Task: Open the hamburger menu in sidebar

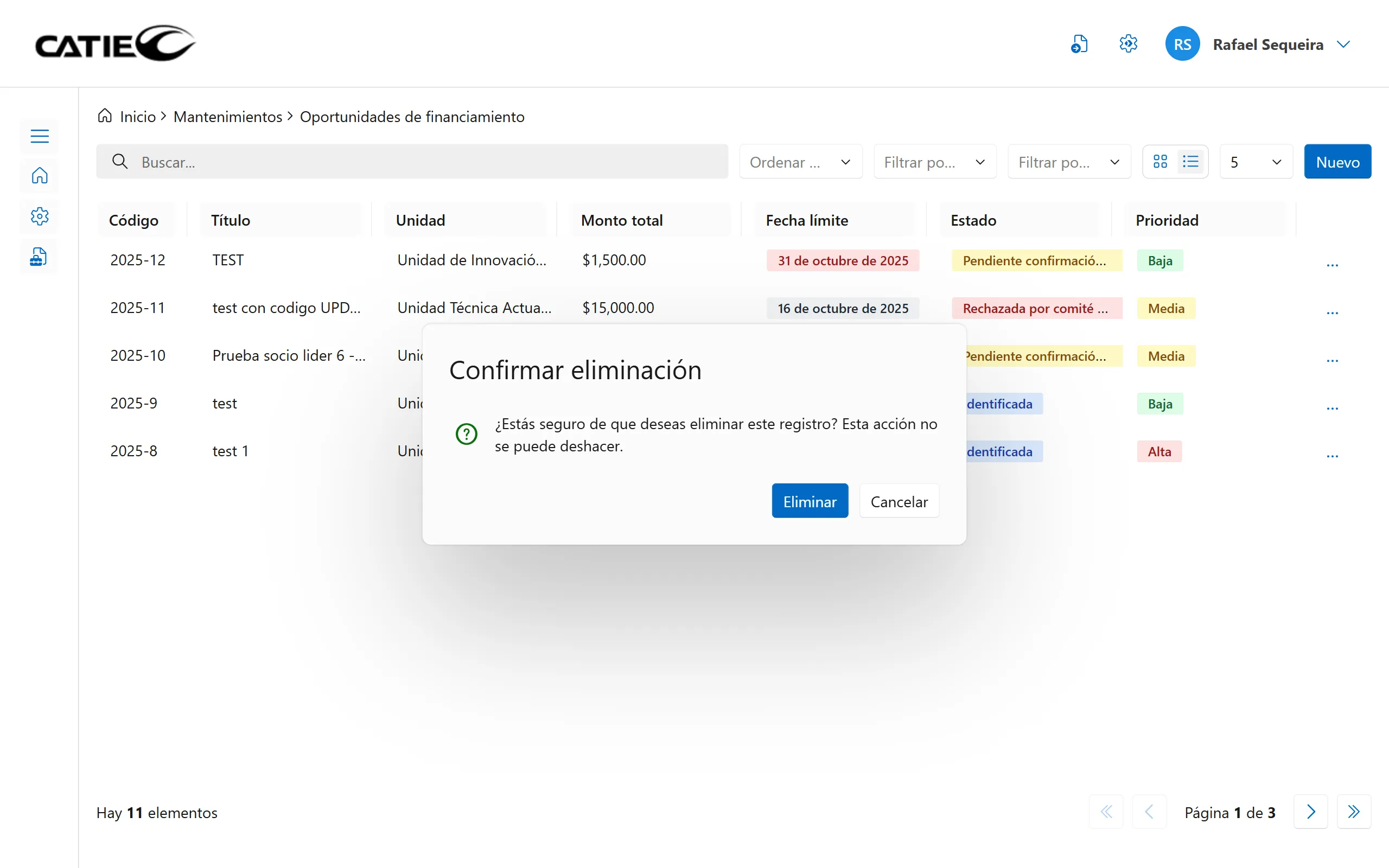Action: [x=40, y=136]
